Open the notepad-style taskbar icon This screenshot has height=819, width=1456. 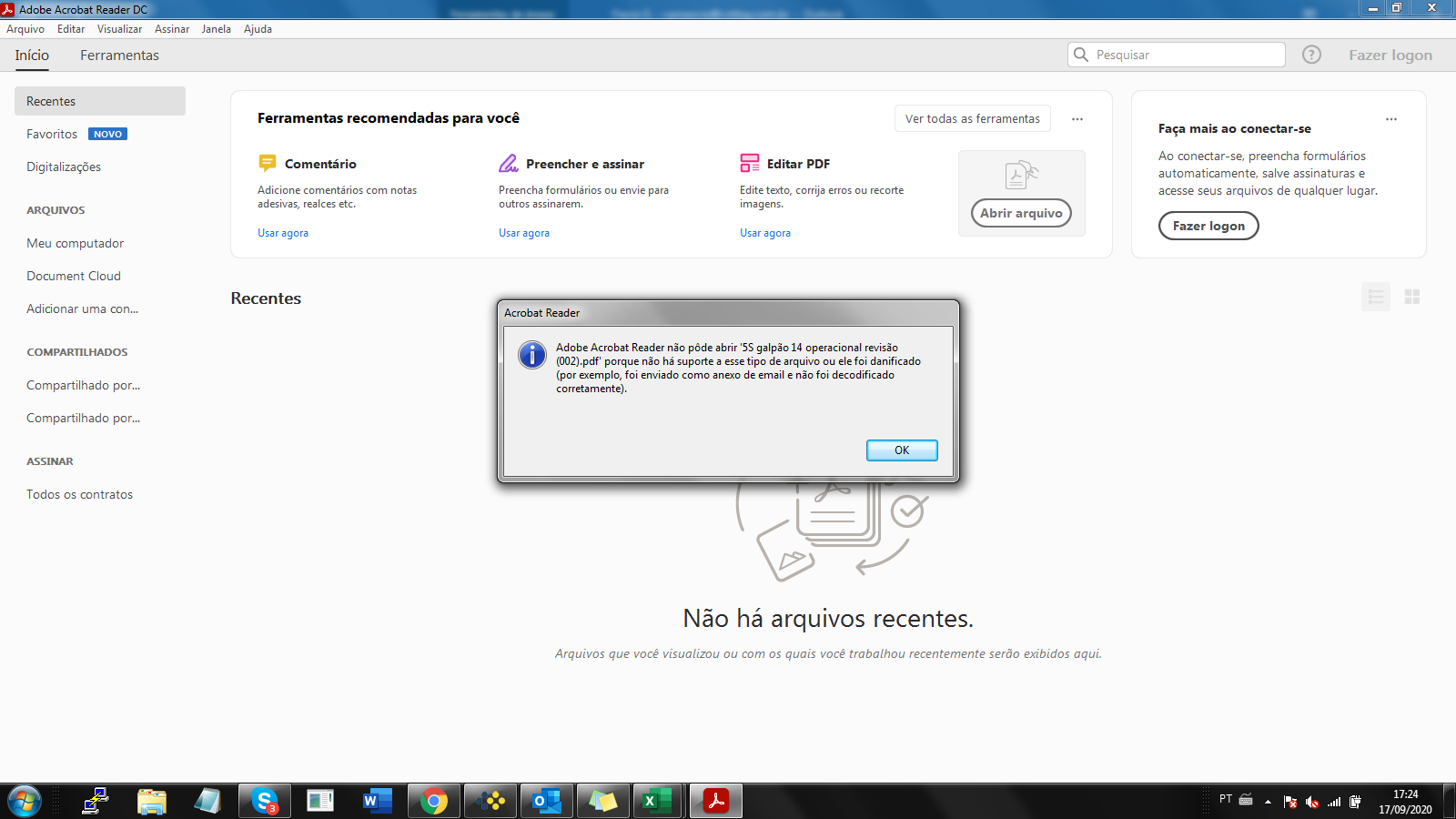(208, 802)
